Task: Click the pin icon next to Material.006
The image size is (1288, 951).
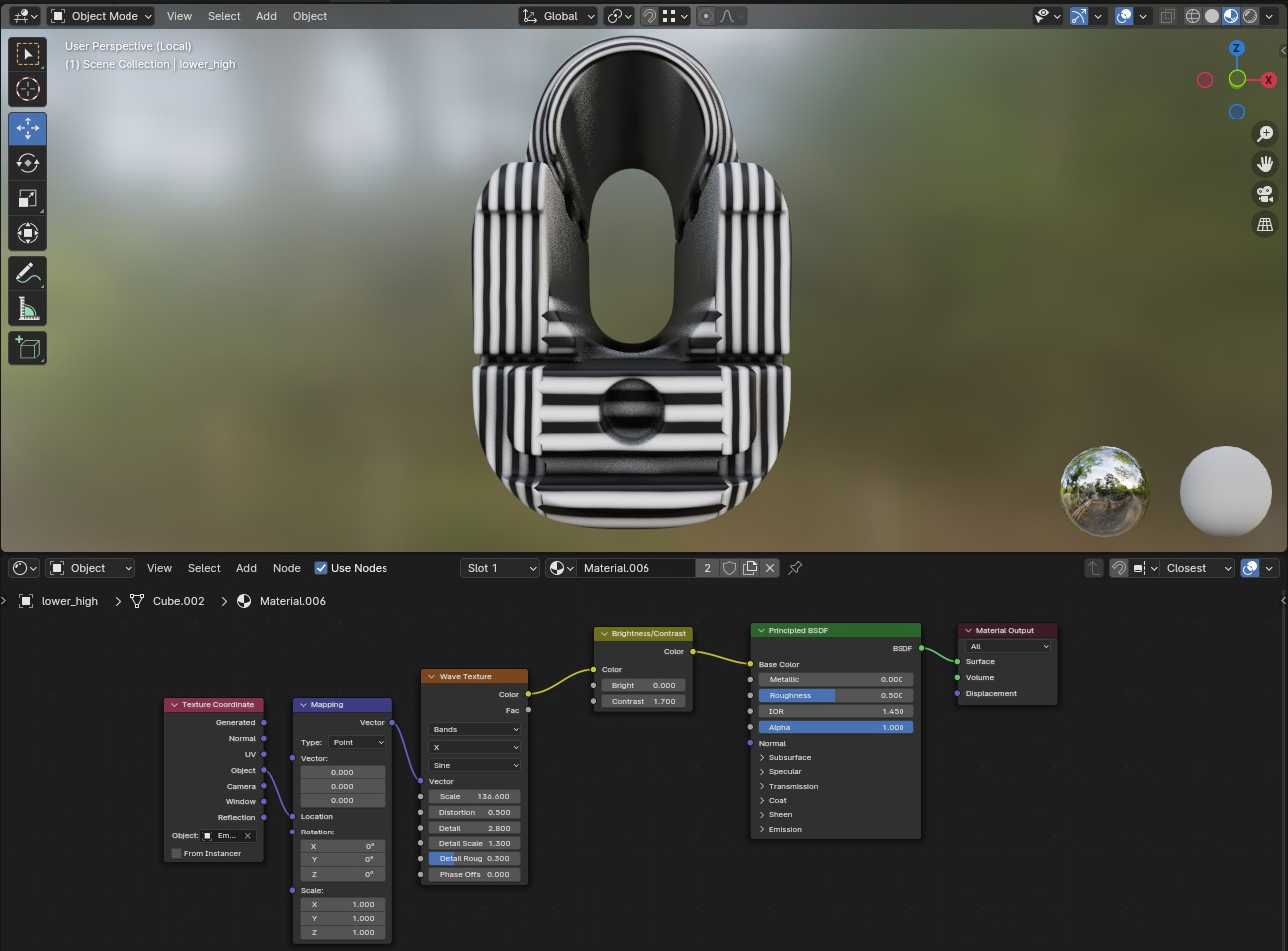Action: click(x=795, y=568)
